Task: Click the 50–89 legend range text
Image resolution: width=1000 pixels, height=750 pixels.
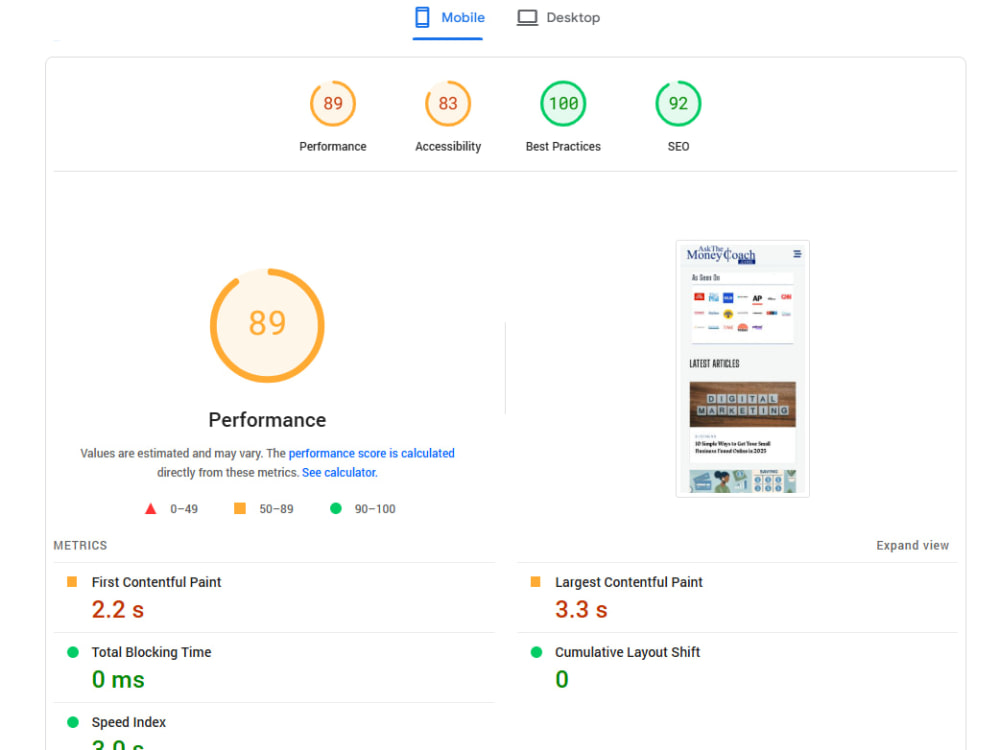Action: pos(276,509)
